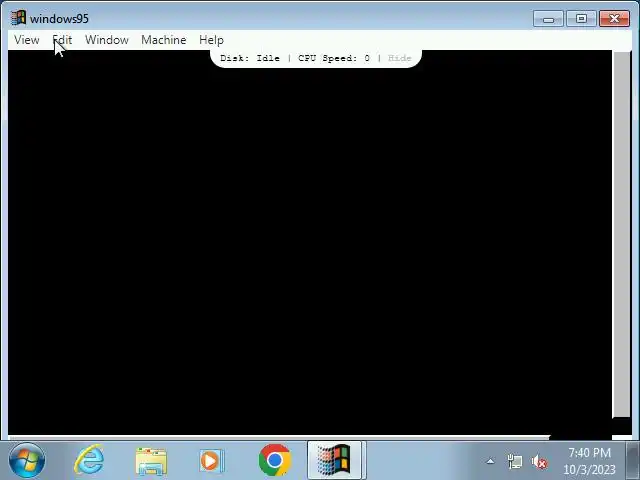The height and width of the screenshot is (480, 640).
Task: Click the network status tray icon
Action: (x=515, y=462)
